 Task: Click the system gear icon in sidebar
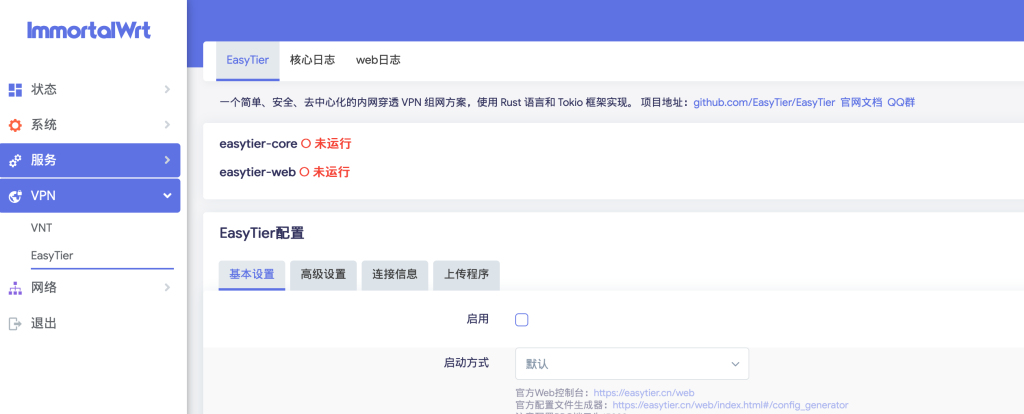coord(15,125)
